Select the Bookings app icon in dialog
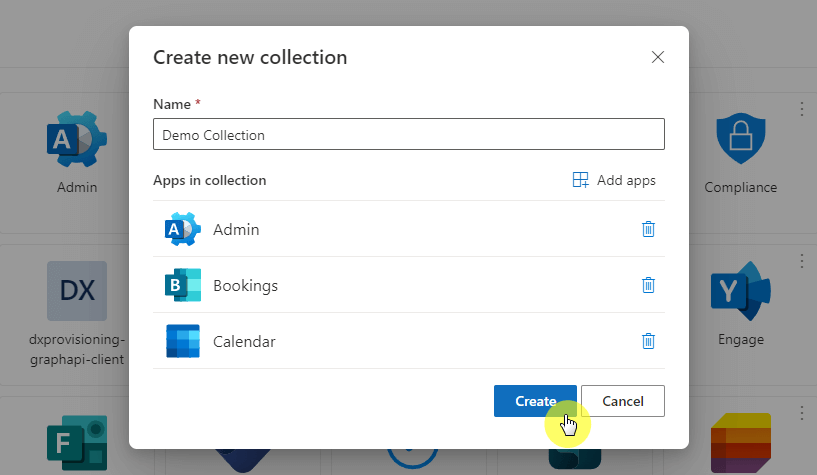Screen dimensions: 817x475 point(182,285)
